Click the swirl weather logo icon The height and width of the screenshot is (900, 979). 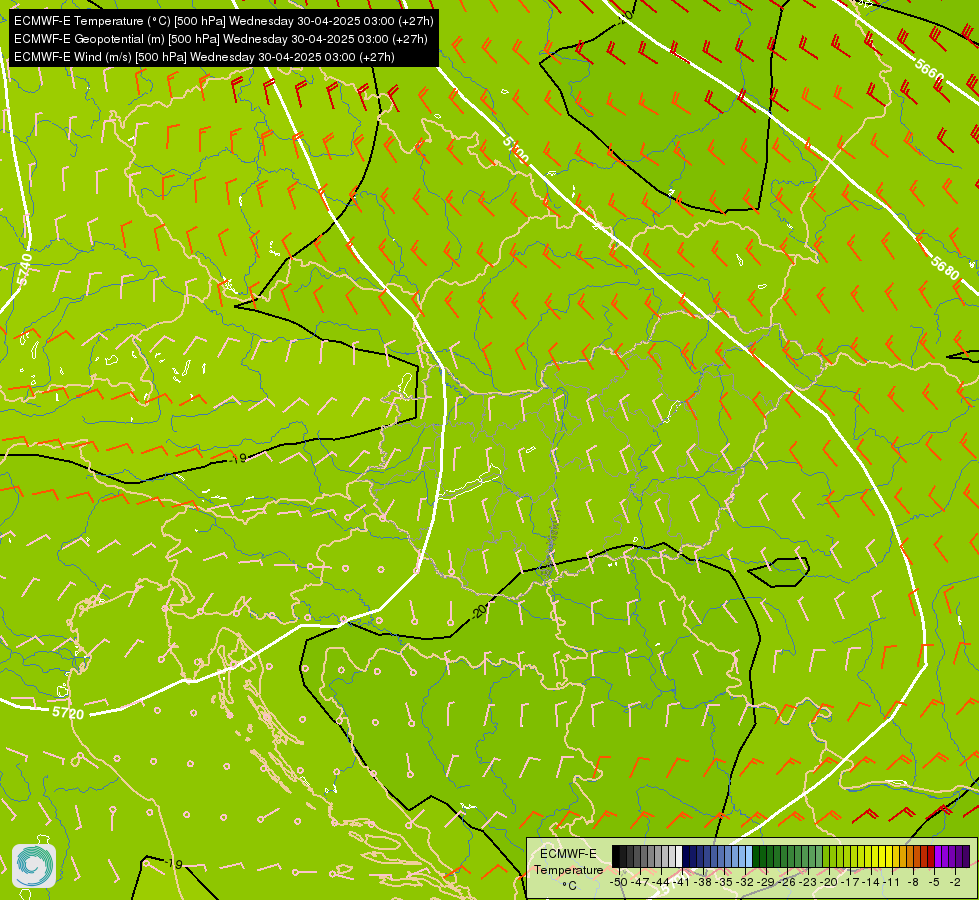[34, 866]
